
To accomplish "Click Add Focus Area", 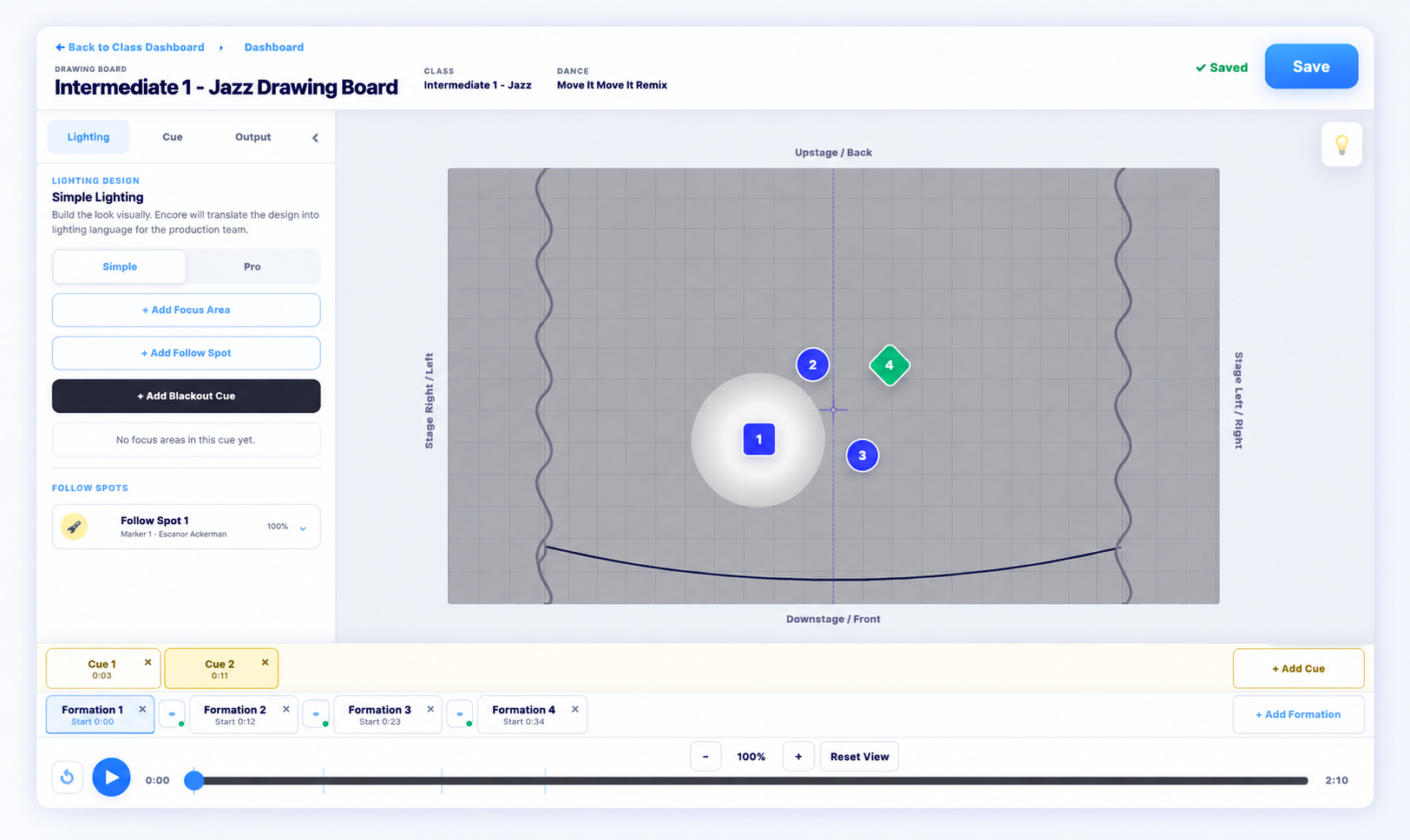I will pos(187,310).
